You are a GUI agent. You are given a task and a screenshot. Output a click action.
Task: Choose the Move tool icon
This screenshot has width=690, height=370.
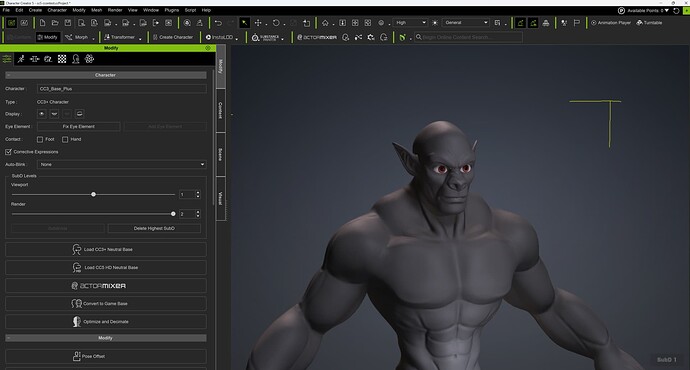pyautogui.click(x=258, y=22)
